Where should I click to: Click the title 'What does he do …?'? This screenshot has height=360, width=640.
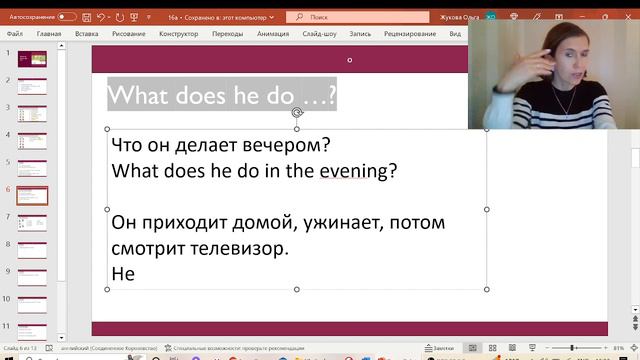tap(222, 95)
